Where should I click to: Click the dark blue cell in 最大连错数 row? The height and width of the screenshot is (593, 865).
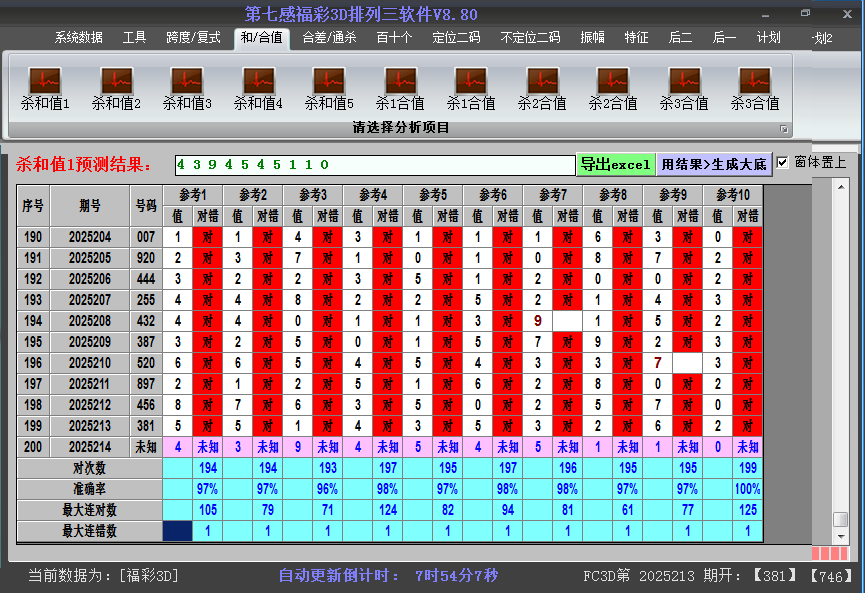178,531
